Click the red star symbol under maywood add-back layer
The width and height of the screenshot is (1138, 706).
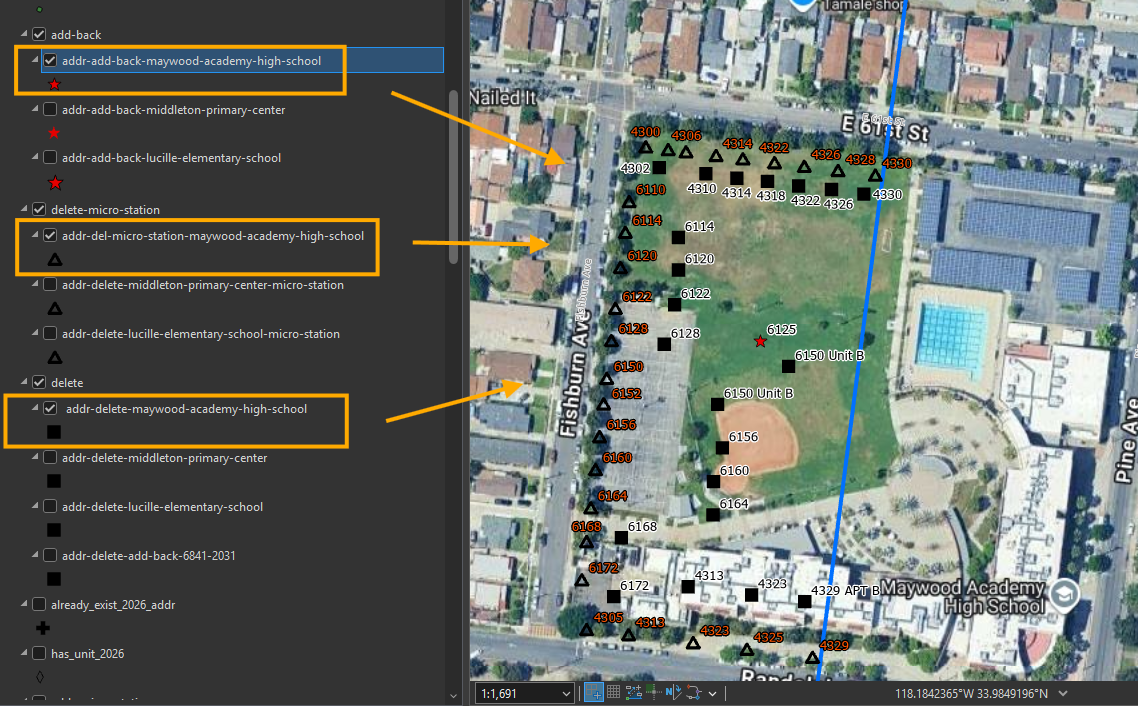point(54,85)
